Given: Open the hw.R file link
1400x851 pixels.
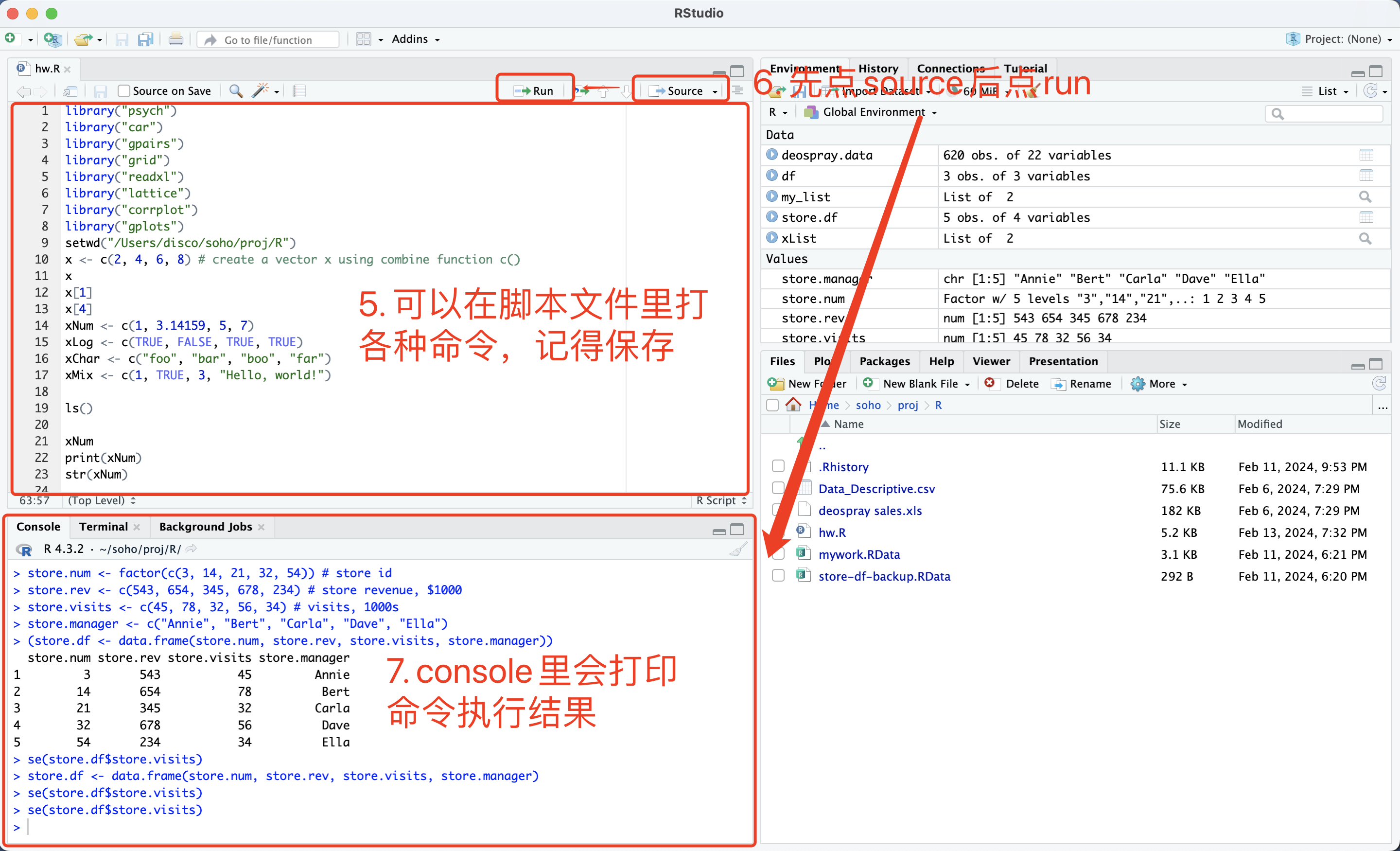Looking at the screenshot, I should (831, 532).
